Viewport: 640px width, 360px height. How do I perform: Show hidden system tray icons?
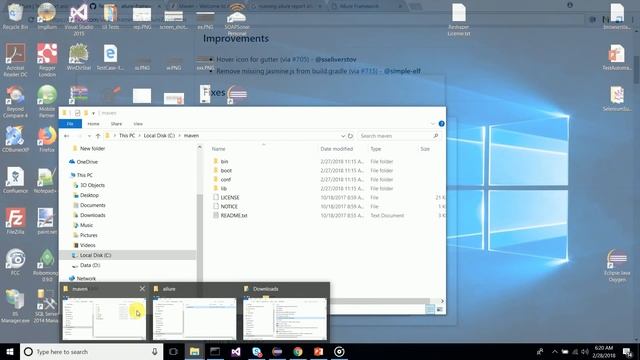[x=554, y=351]
